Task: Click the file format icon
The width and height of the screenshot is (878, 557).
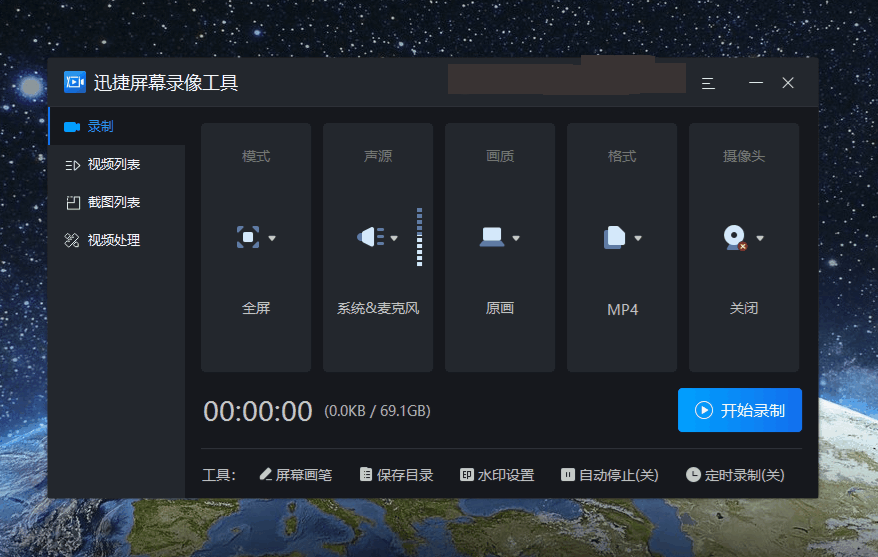Action: tap(614, 237)
